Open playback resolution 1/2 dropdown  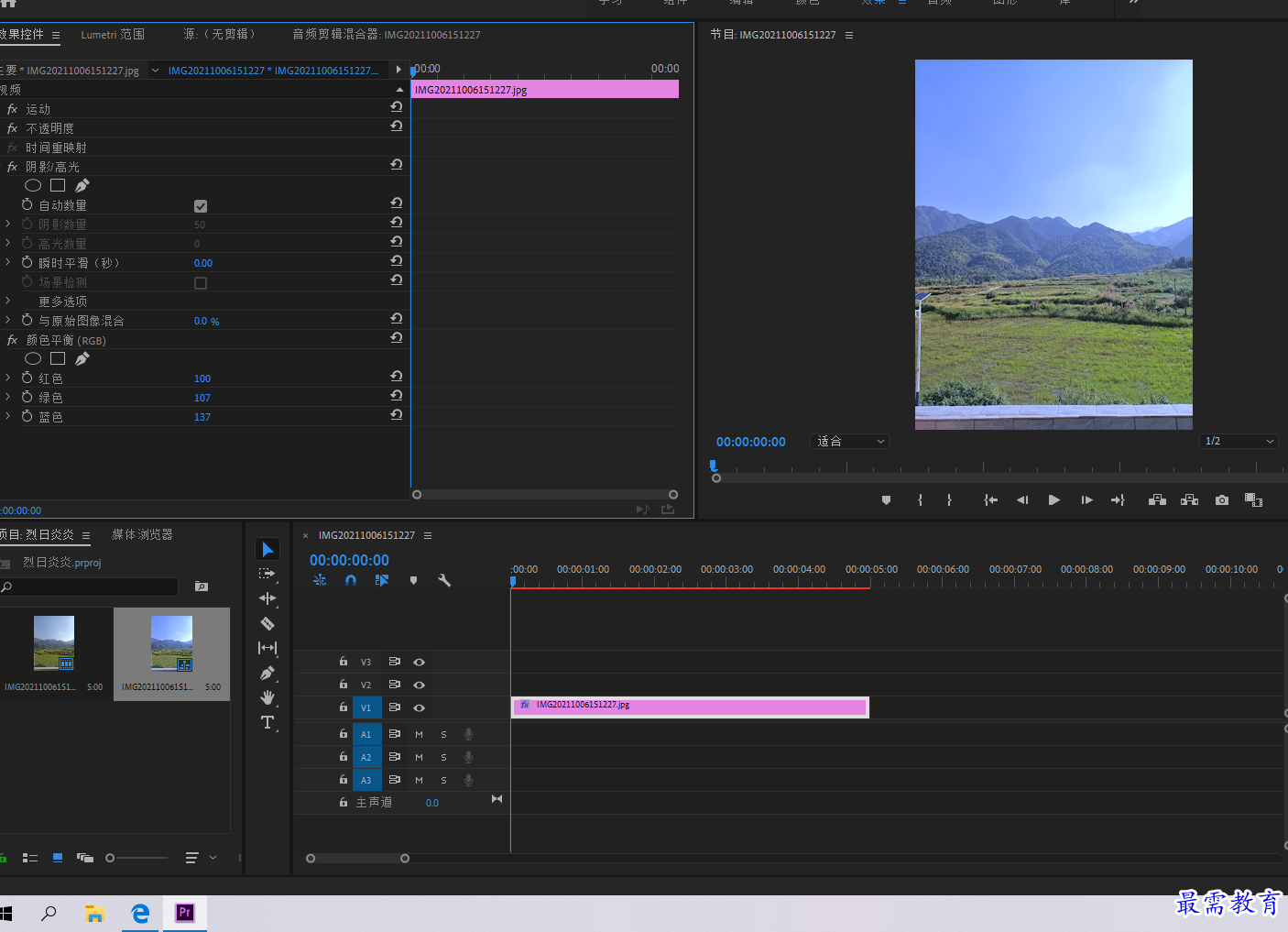pyautogui.click(x=1239, y=442)
